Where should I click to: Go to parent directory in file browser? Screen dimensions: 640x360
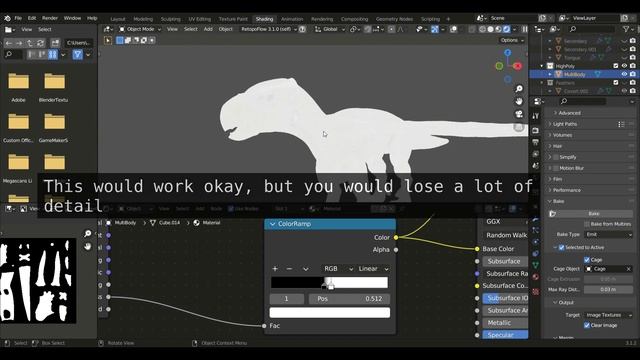[x=30, y=43]
